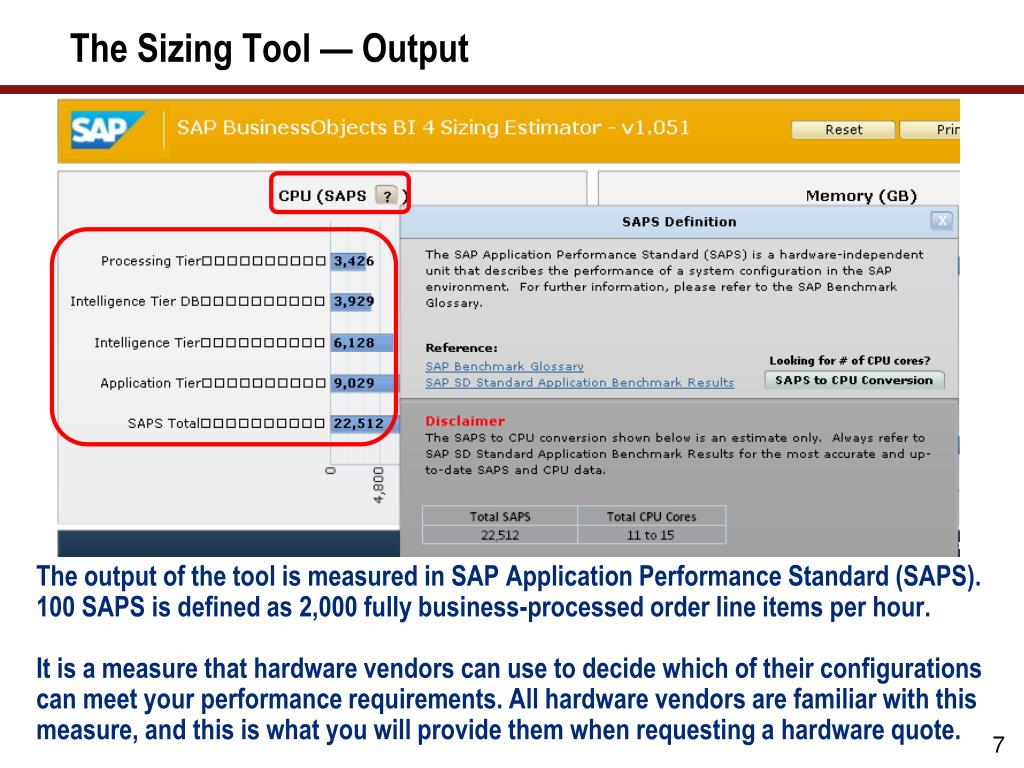Open SAP SD Standard Application Benchmark Results link
This screenshot has width=1024, height=768.
(x=580, y=383)
